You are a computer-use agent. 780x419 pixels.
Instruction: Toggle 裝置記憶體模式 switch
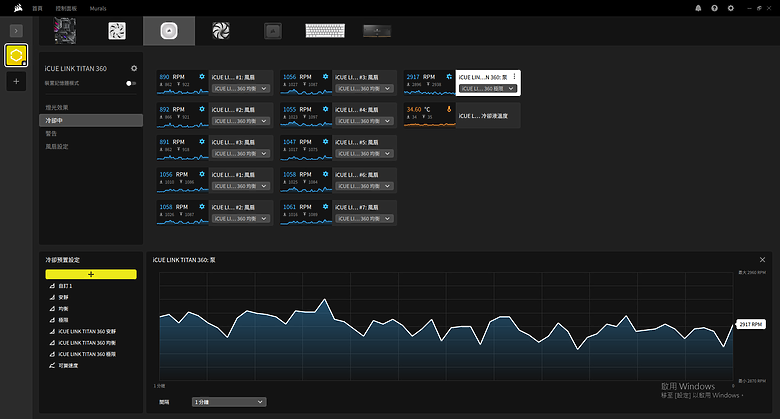point(130,83)
